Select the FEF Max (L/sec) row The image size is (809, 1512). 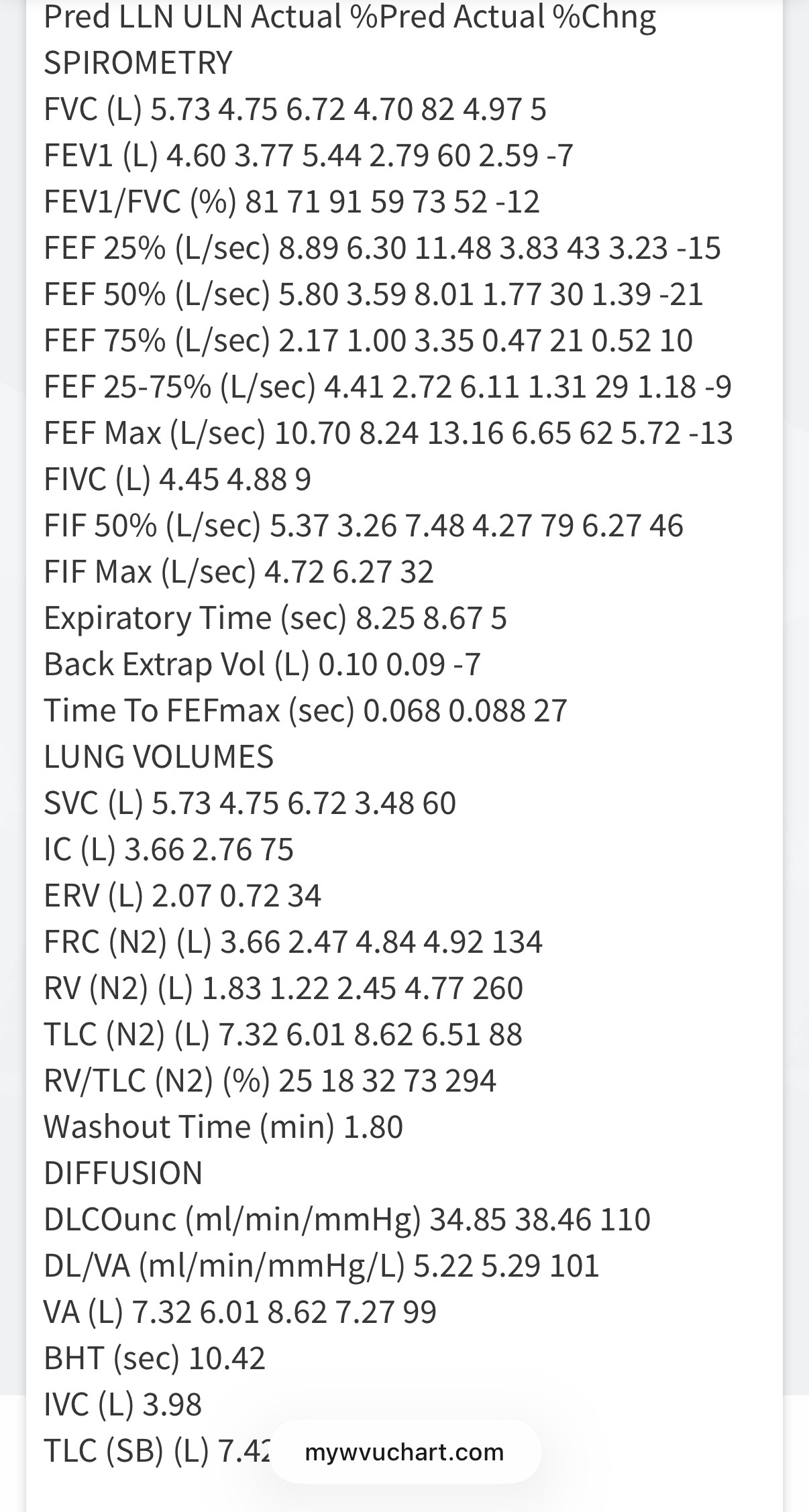pos(388,433)
